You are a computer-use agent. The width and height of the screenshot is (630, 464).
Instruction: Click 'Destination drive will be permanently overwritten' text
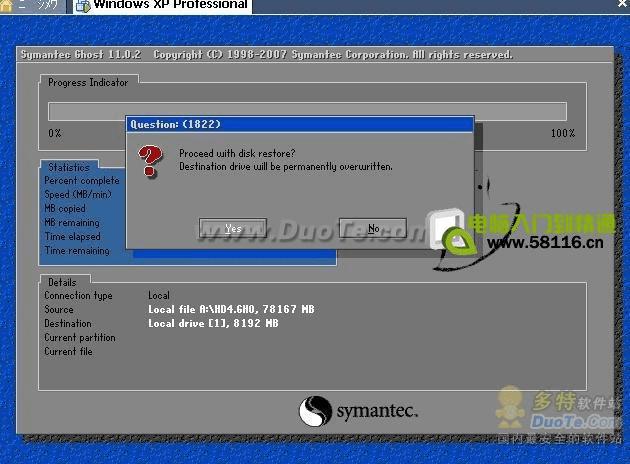286,166
